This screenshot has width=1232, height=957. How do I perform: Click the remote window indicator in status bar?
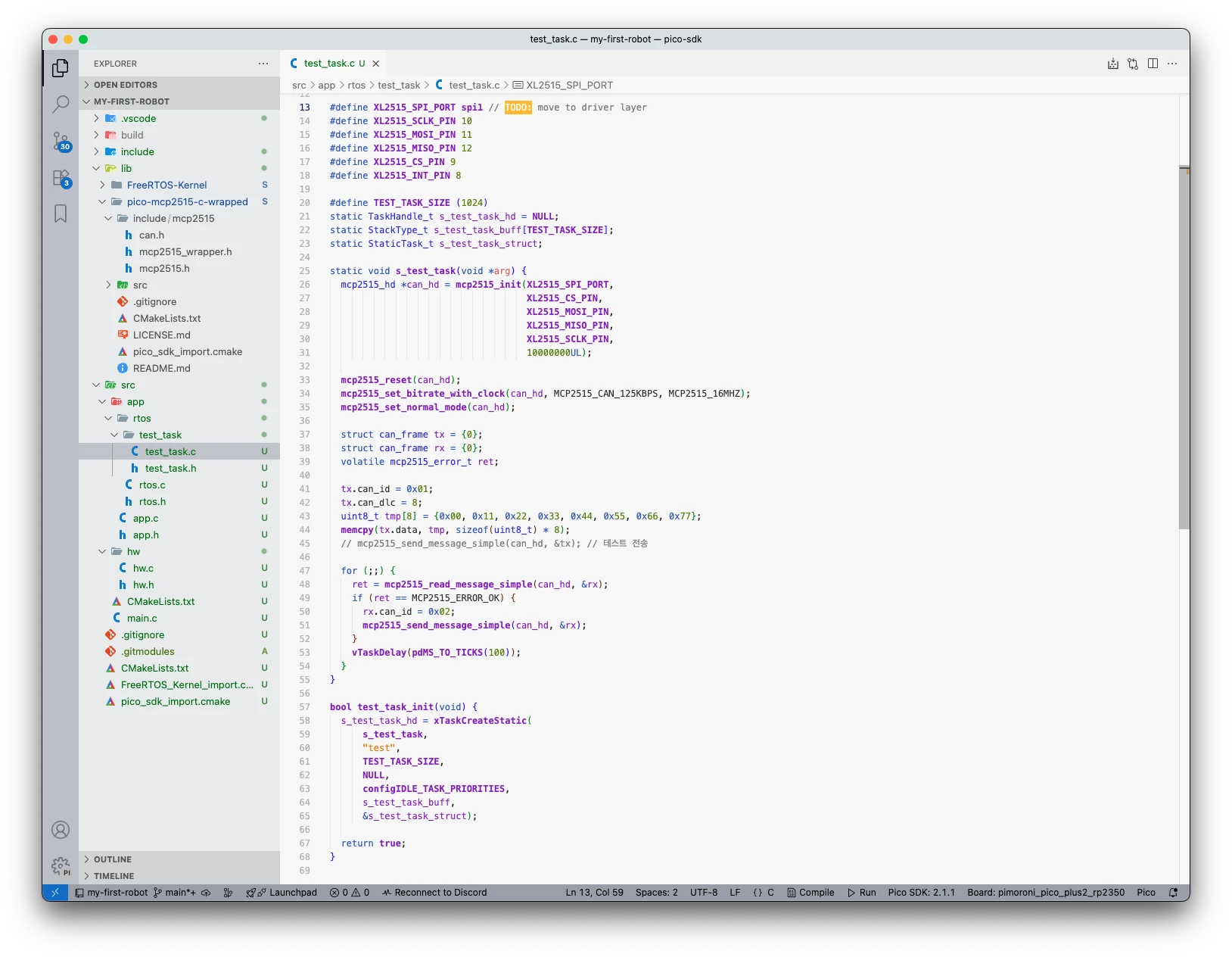(x=54, y=893)
